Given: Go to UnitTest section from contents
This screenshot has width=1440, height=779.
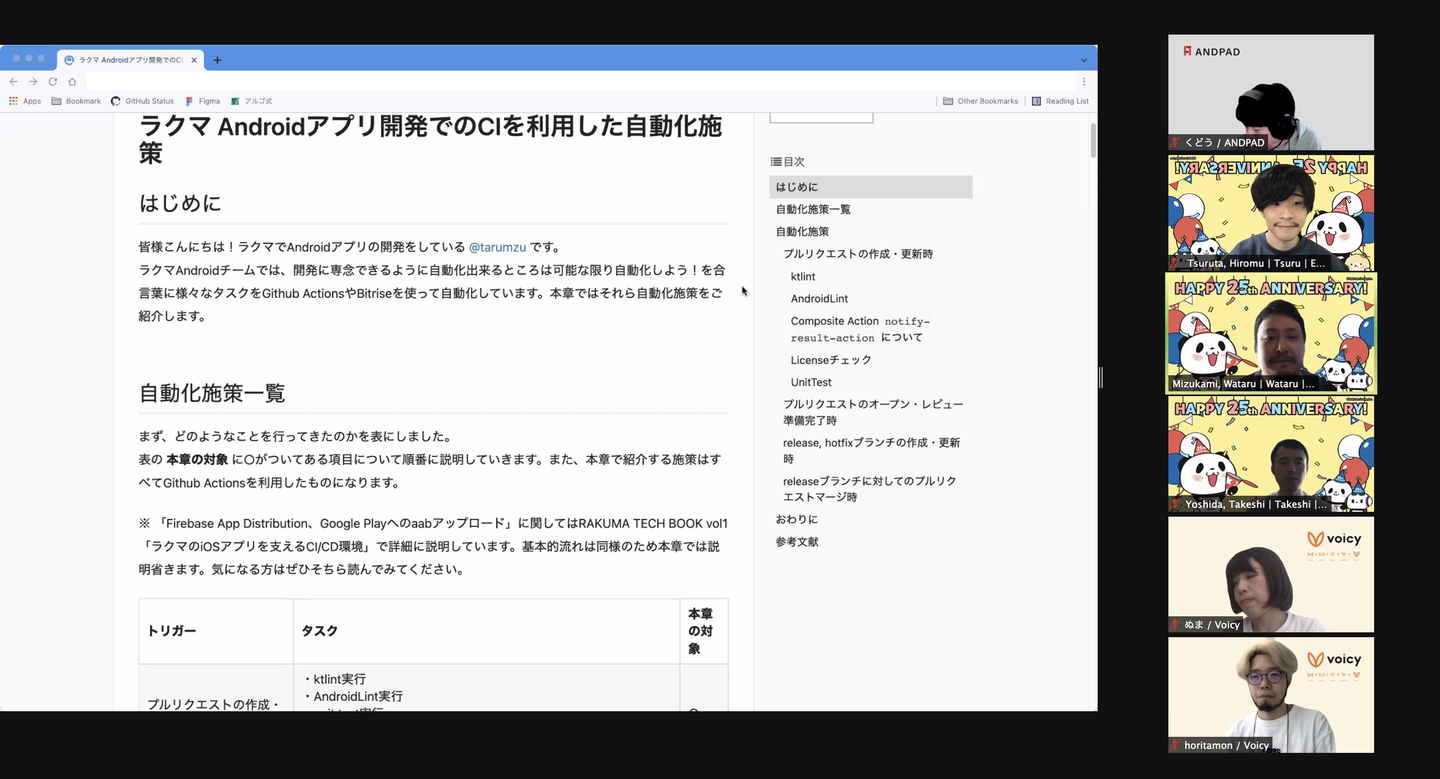Looking at the screenshot, I should (x=811, y=382).
